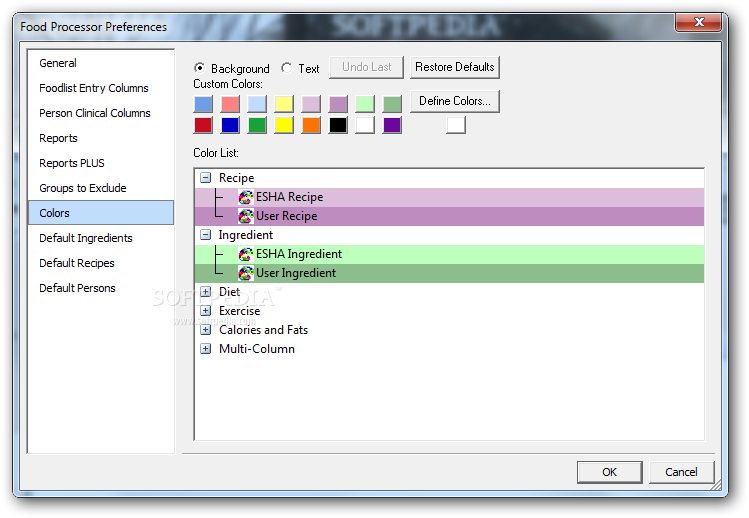Open Groups to Exclude preferences
Image resolution: width=749 pixels, height=518 pixels.
tap(101, 188)
